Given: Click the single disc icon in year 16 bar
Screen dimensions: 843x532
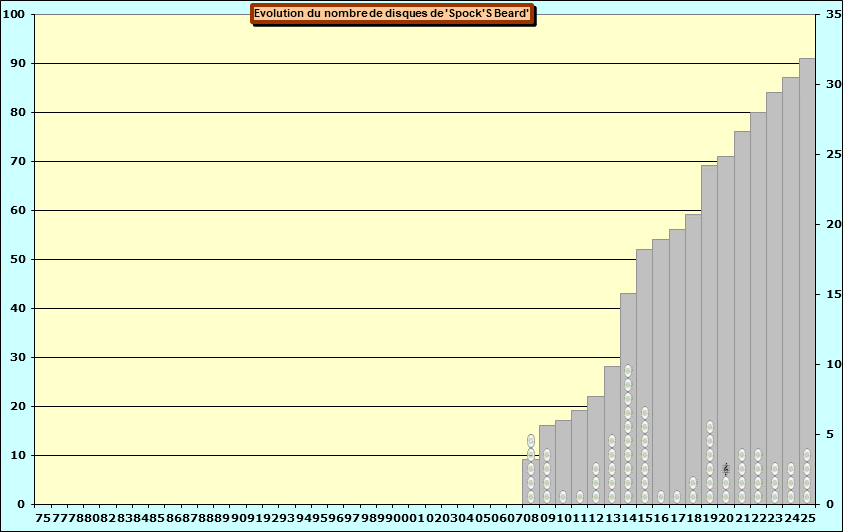Looking at the screenshot, I should coord(661,497).
